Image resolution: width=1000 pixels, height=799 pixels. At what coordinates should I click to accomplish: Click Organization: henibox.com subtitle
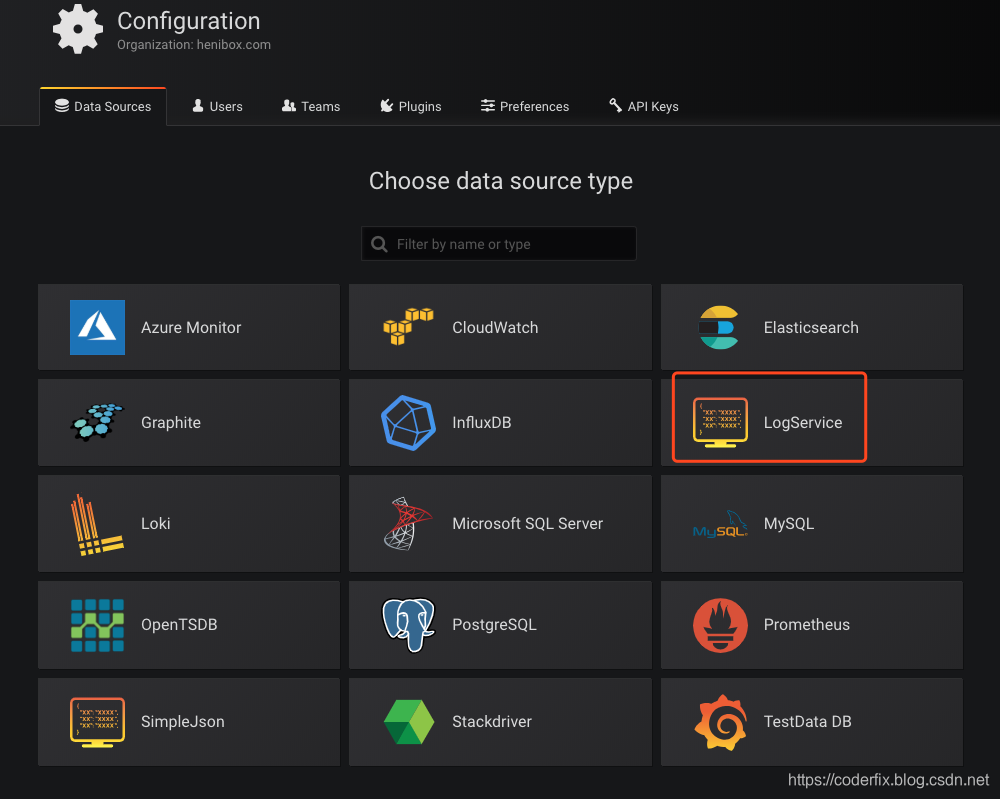point(194,45)
